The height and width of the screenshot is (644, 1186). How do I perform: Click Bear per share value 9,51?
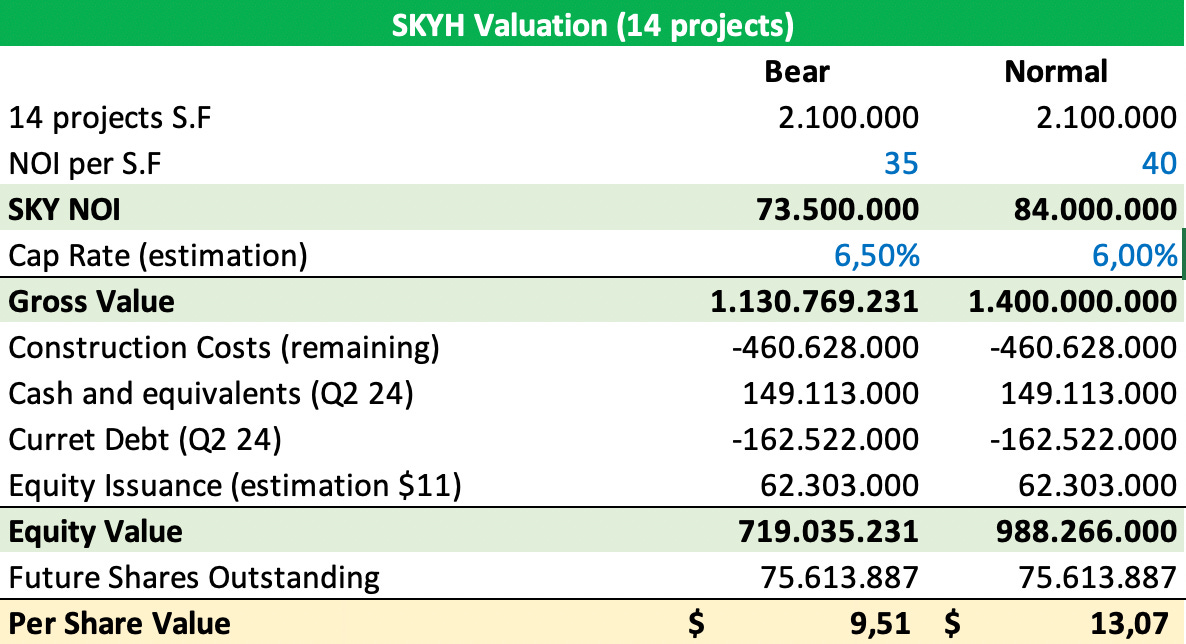click(x=880, y=624)
